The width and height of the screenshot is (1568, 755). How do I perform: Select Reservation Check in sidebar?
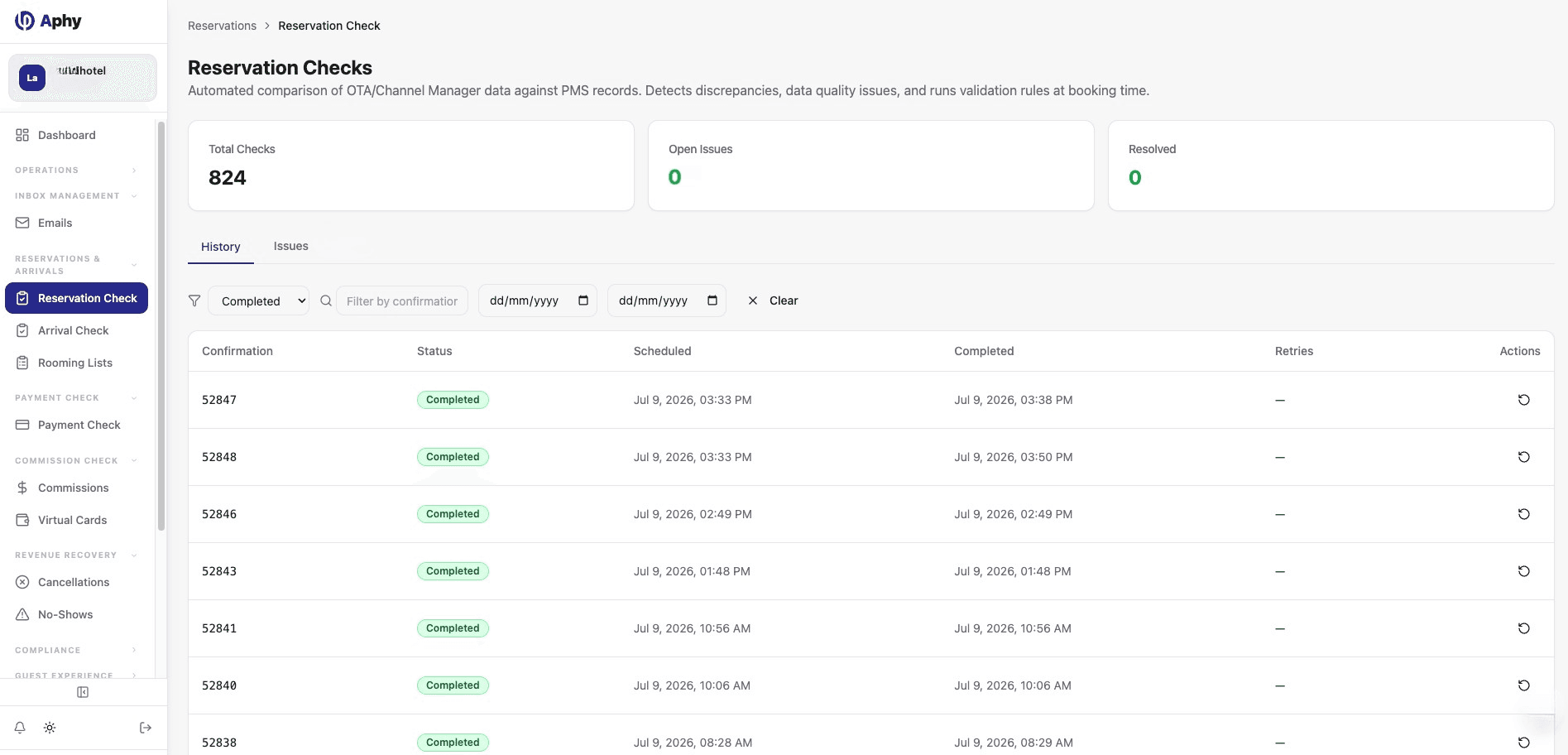(76, 298)
